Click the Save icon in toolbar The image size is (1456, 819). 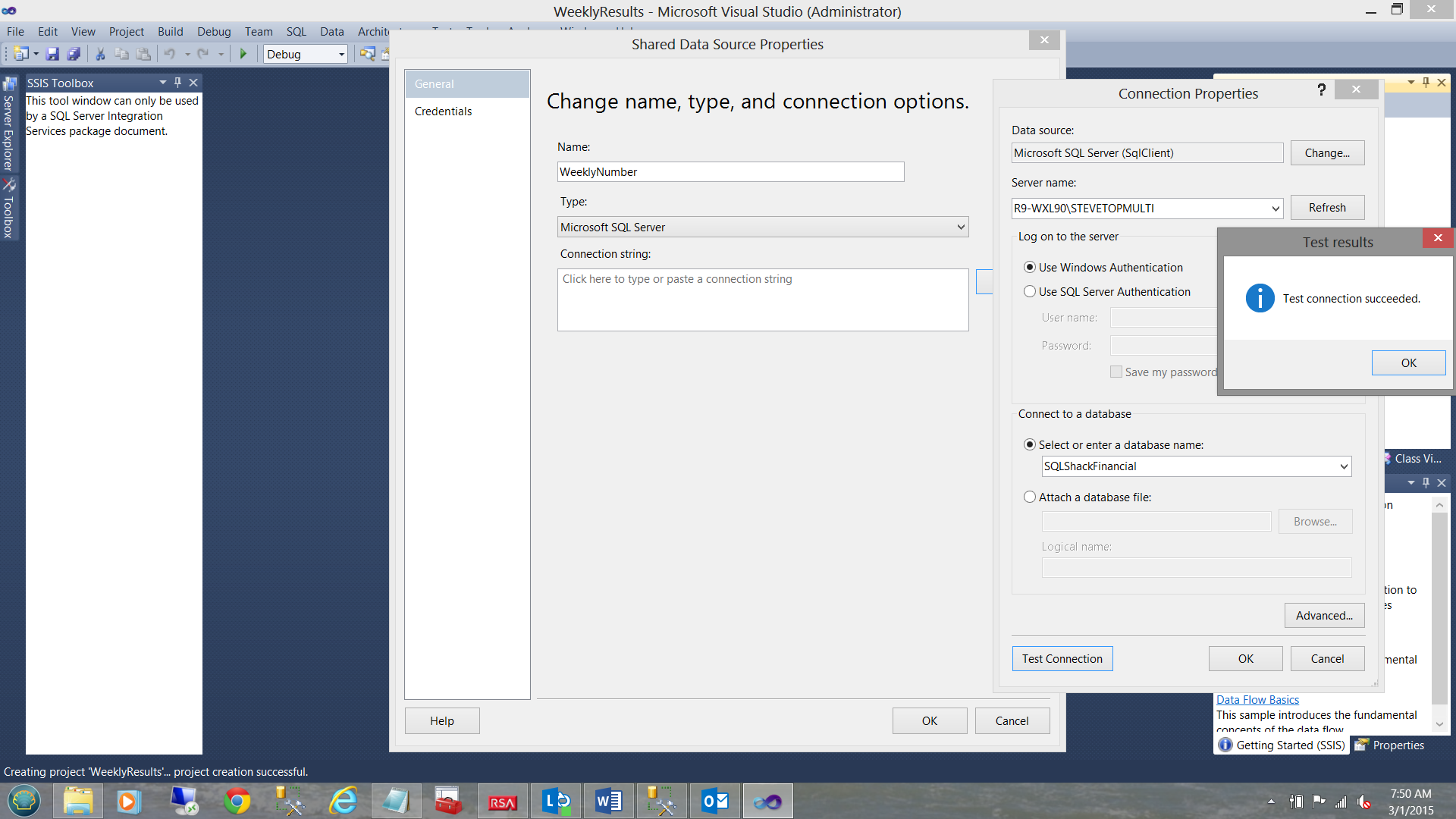tap(52, 54)
